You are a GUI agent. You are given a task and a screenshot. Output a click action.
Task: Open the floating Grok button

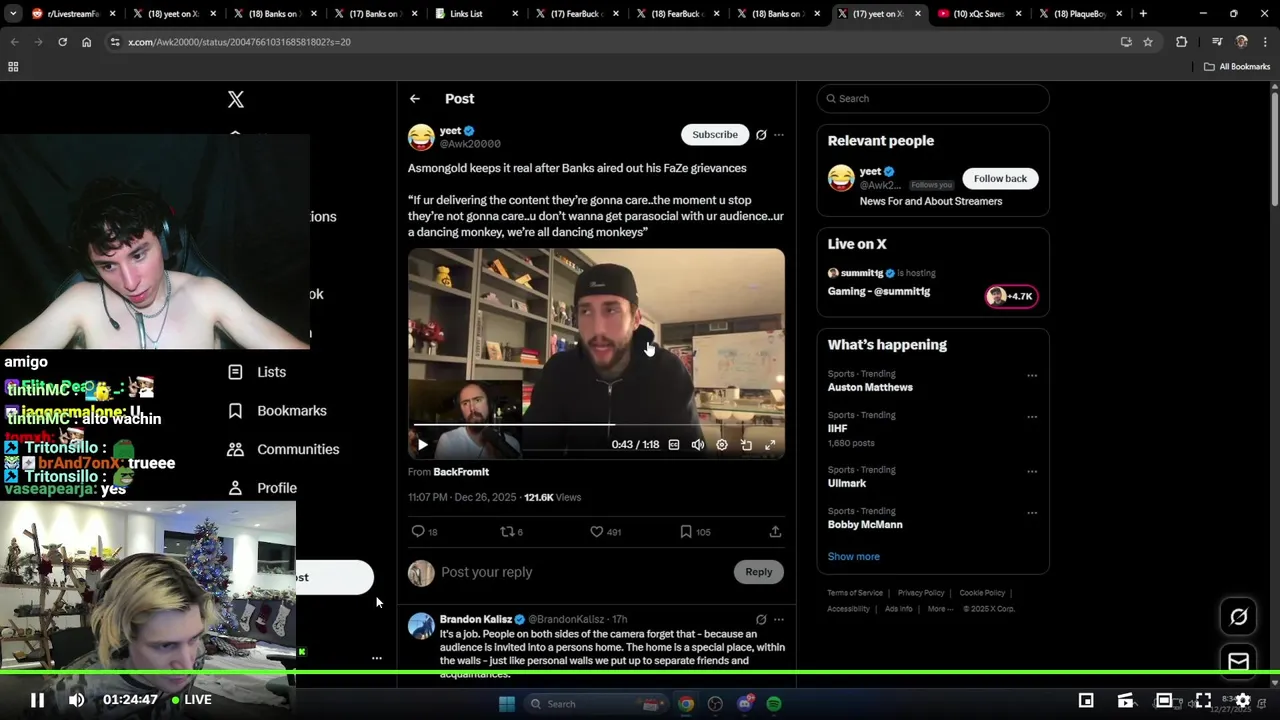coord(1239,617)
